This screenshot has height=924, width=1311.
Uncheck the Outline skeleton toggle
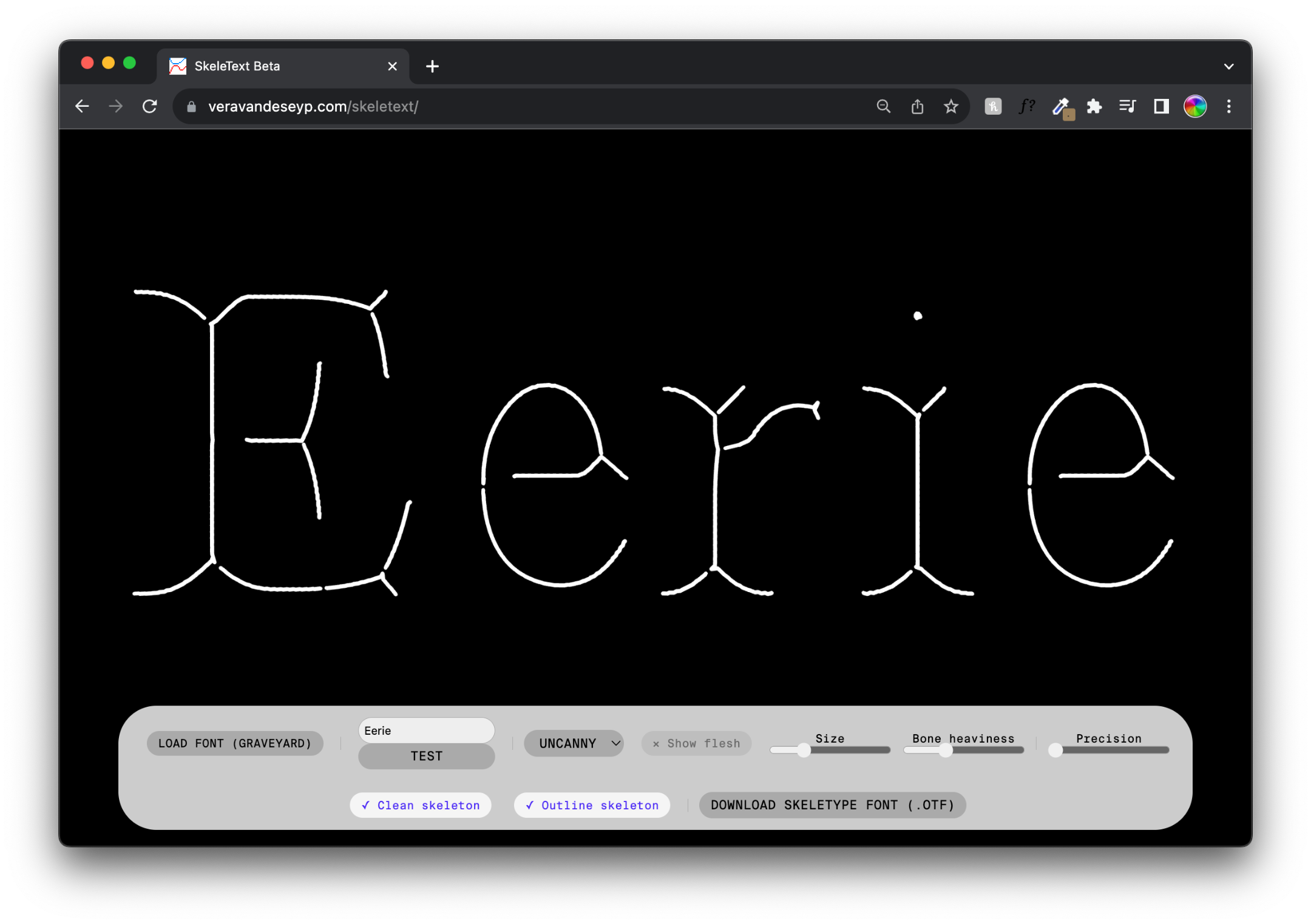click(x=592, y=805)
